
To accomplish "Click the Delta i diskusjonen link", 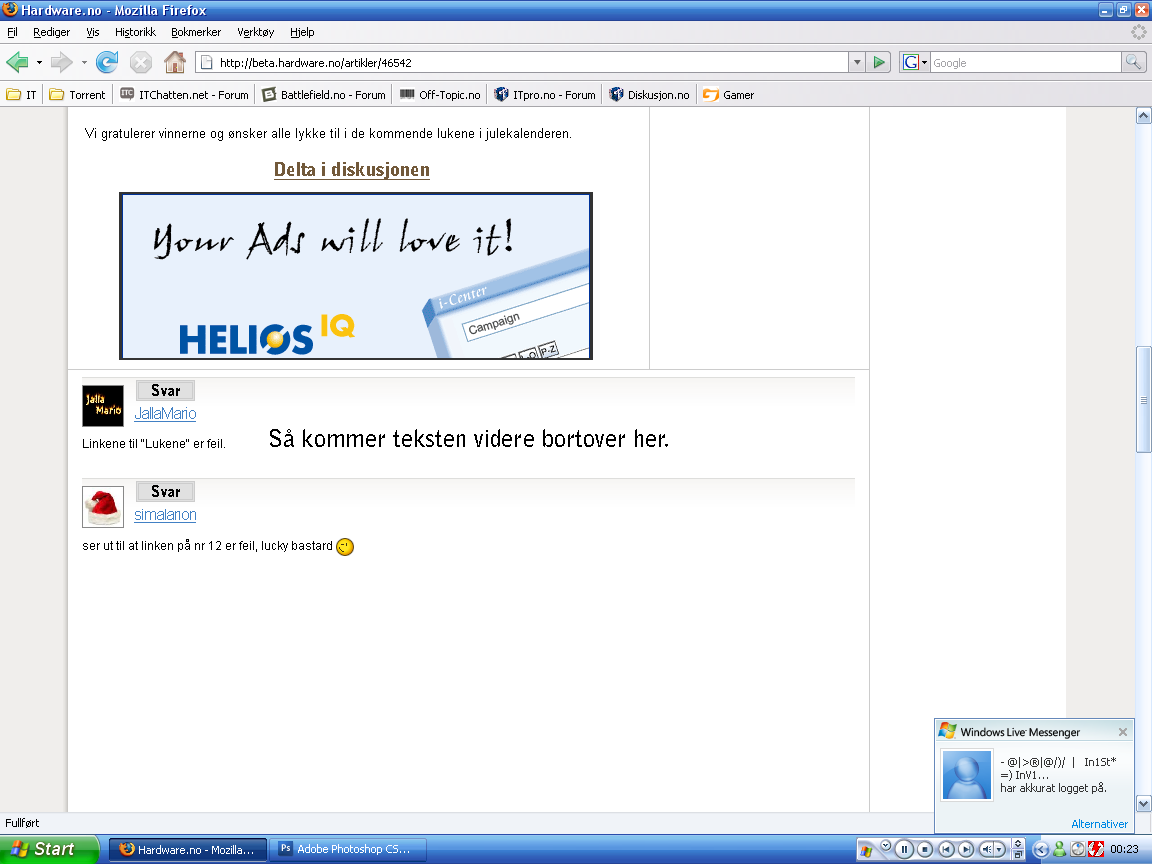I will (x=352, y=170).
